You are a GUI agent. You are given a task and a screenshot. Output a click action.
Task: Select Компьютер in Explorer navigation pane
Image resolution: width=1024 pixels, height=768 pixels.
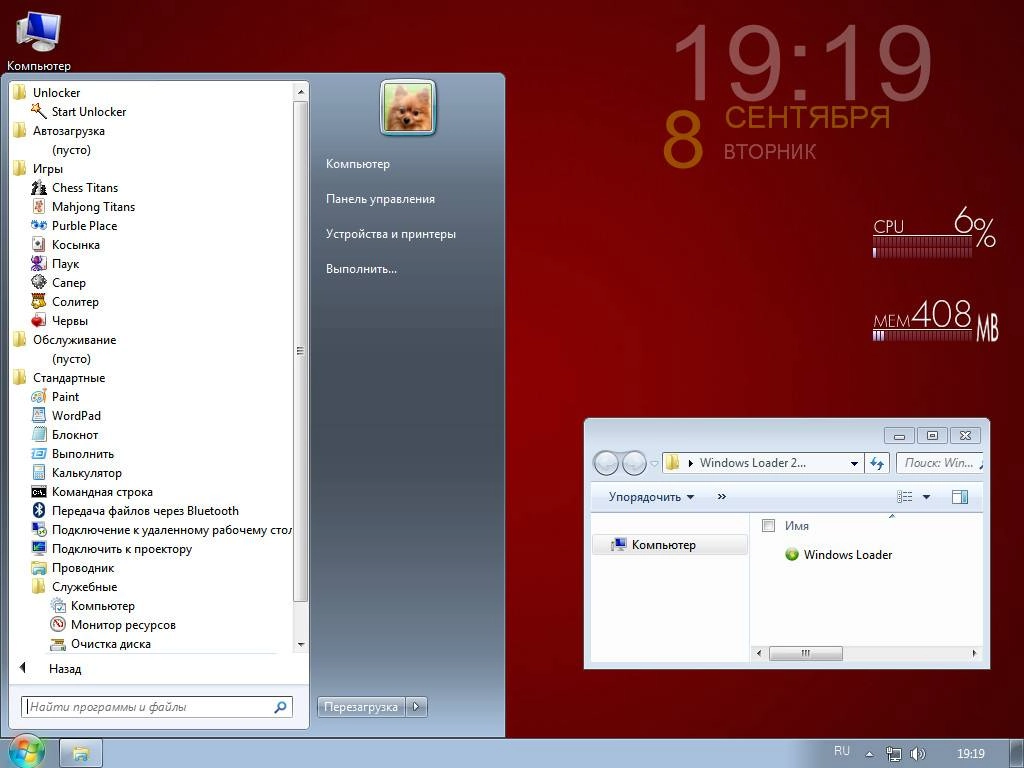tap(669, 545)
